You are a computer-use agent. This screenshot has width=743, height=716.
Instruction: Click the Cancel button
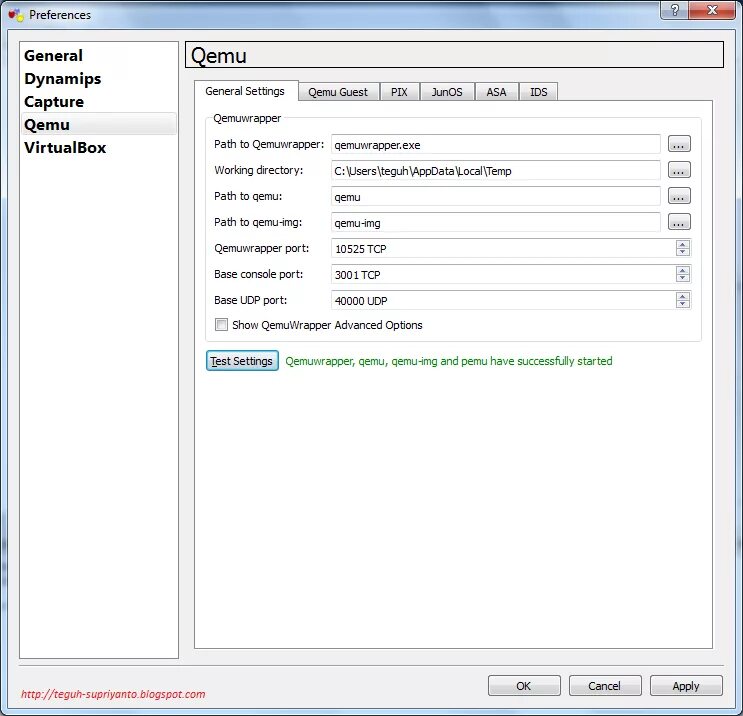pos(605,686)
